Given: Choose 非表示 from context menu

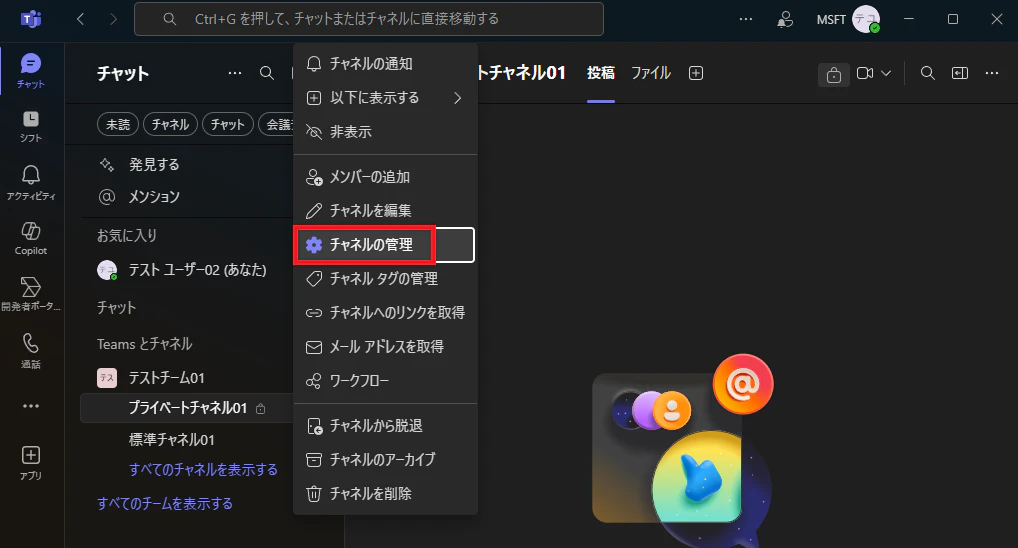Looking at the screenshot, I should point(385,132).
